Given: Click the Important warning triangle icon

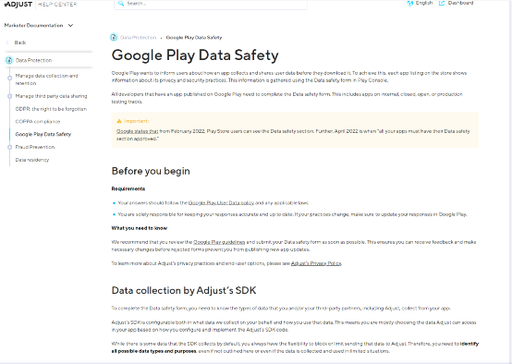Looking at the screenshot, I should (119, 121).
